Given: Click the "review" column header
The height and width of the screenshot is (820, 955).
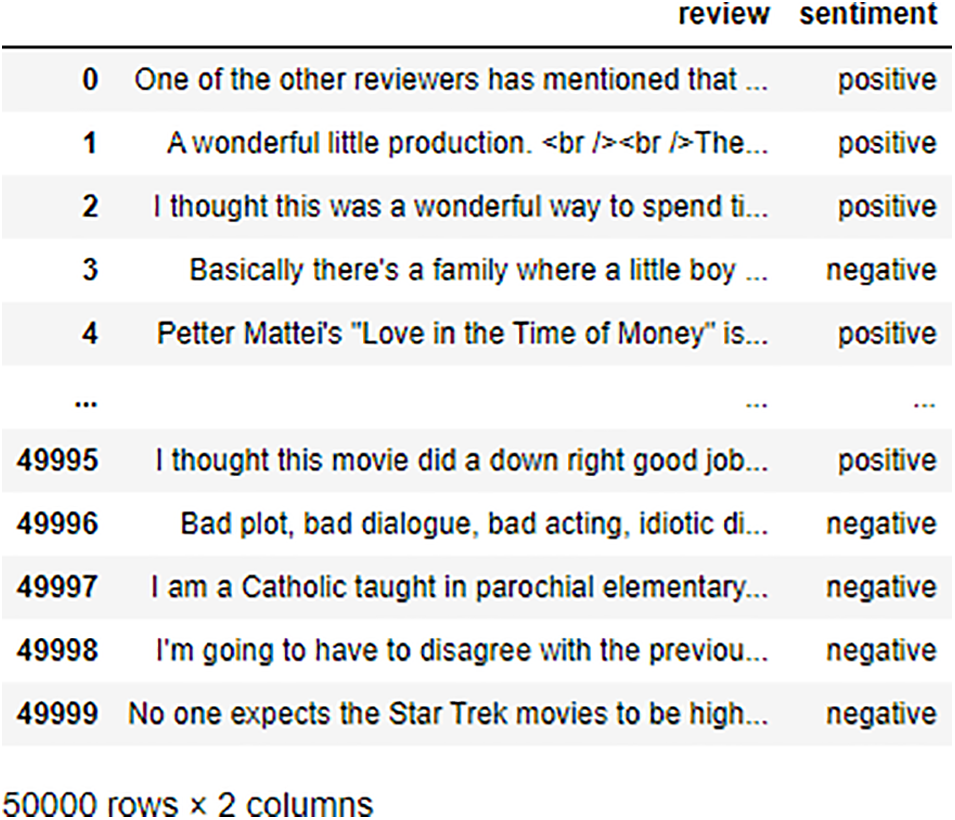Looking at the screenshot, I should coord(724,15).
